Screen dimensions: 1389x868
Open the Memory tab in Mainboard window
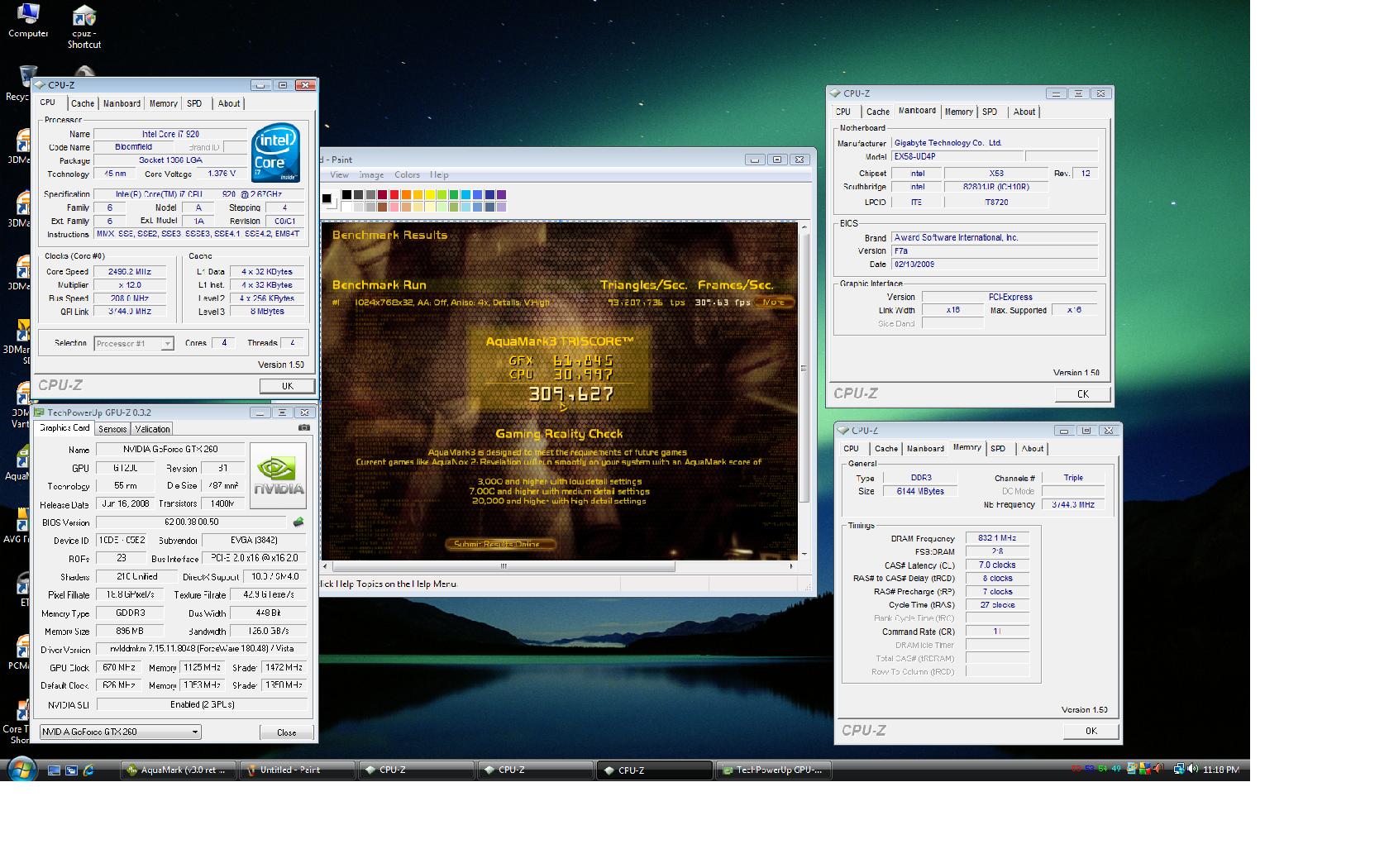959,112
